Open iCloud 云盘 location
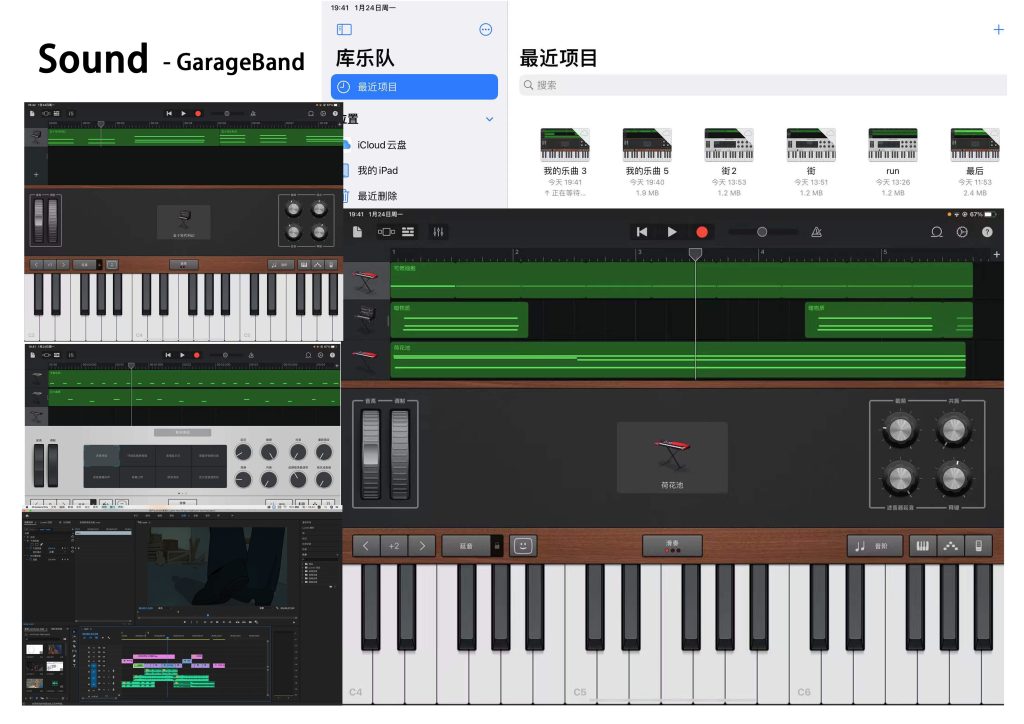1024x724 pixels. pos(381,145)
